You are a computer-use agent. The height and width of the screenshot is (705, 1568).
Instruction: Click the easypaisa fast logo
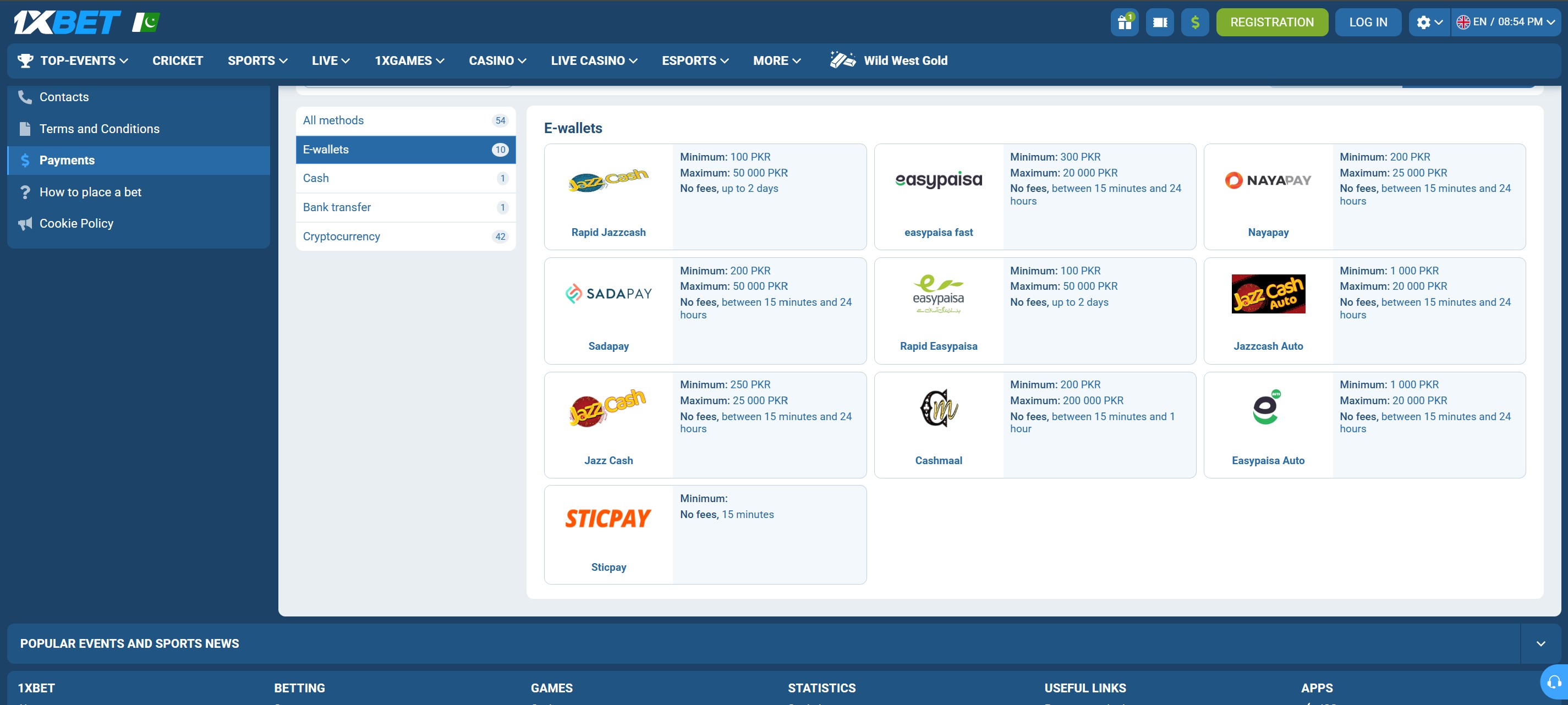point(938,180)
